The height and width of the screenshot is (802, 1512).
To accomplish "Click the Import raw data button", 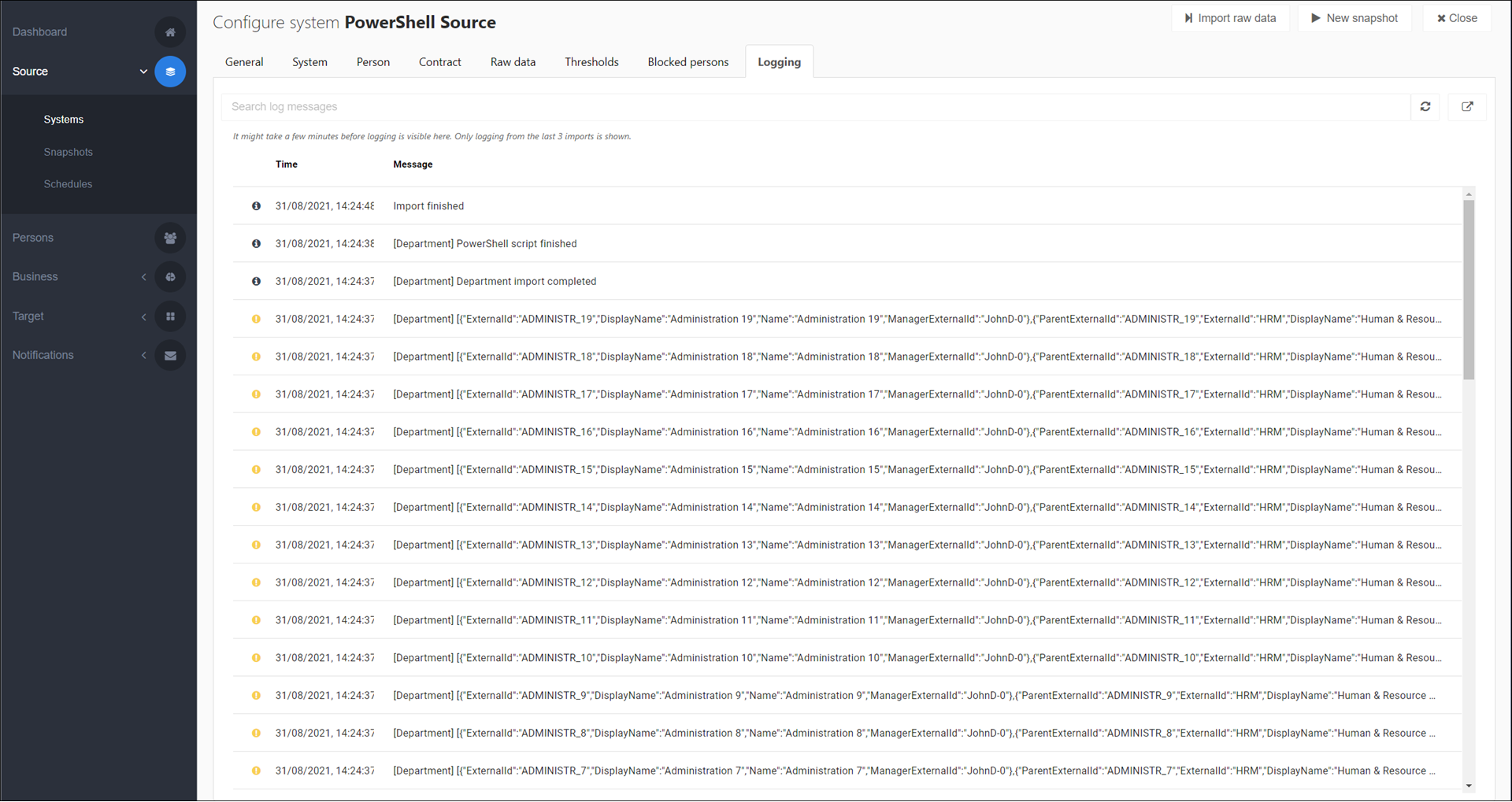I will tap(1230, 18).
